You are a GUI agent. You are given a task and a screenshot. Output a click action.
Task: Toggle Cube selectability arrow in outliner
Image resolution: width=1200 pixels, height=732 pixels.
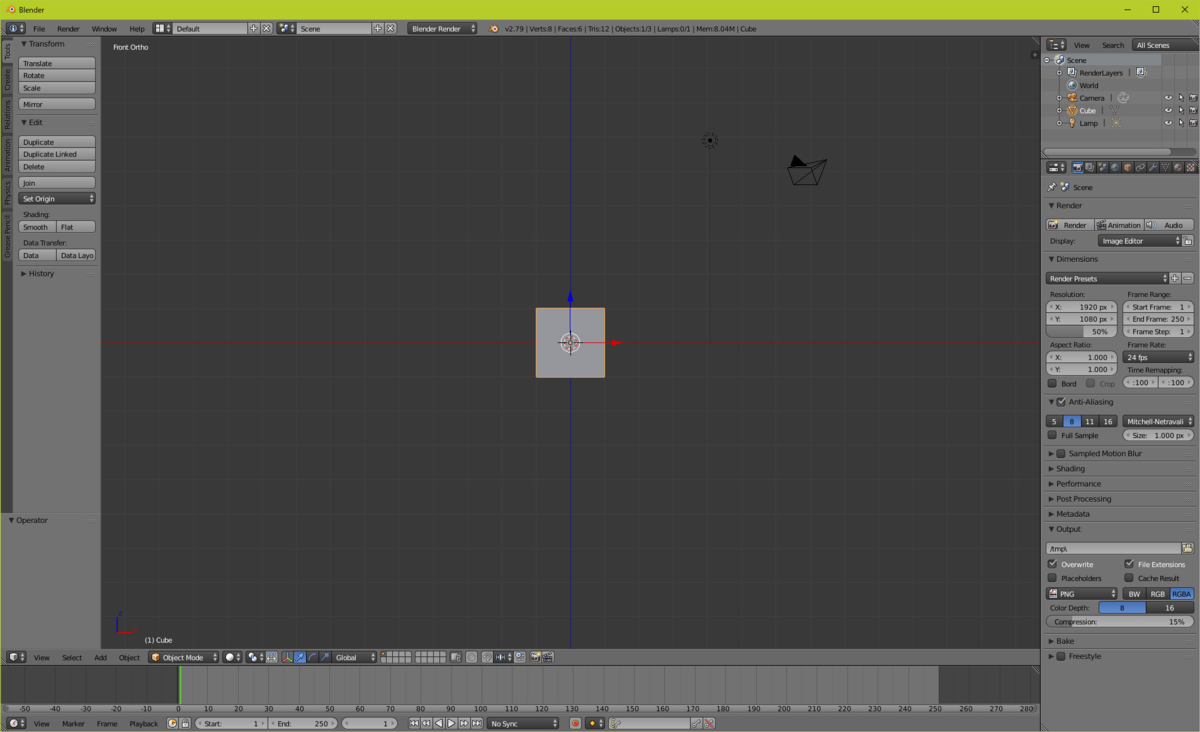tap(1181, 110)
